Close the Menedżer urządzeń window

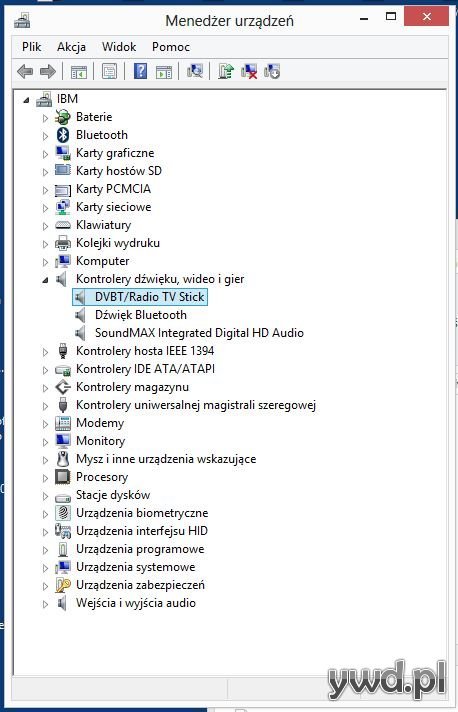click(x=426, y=17)
